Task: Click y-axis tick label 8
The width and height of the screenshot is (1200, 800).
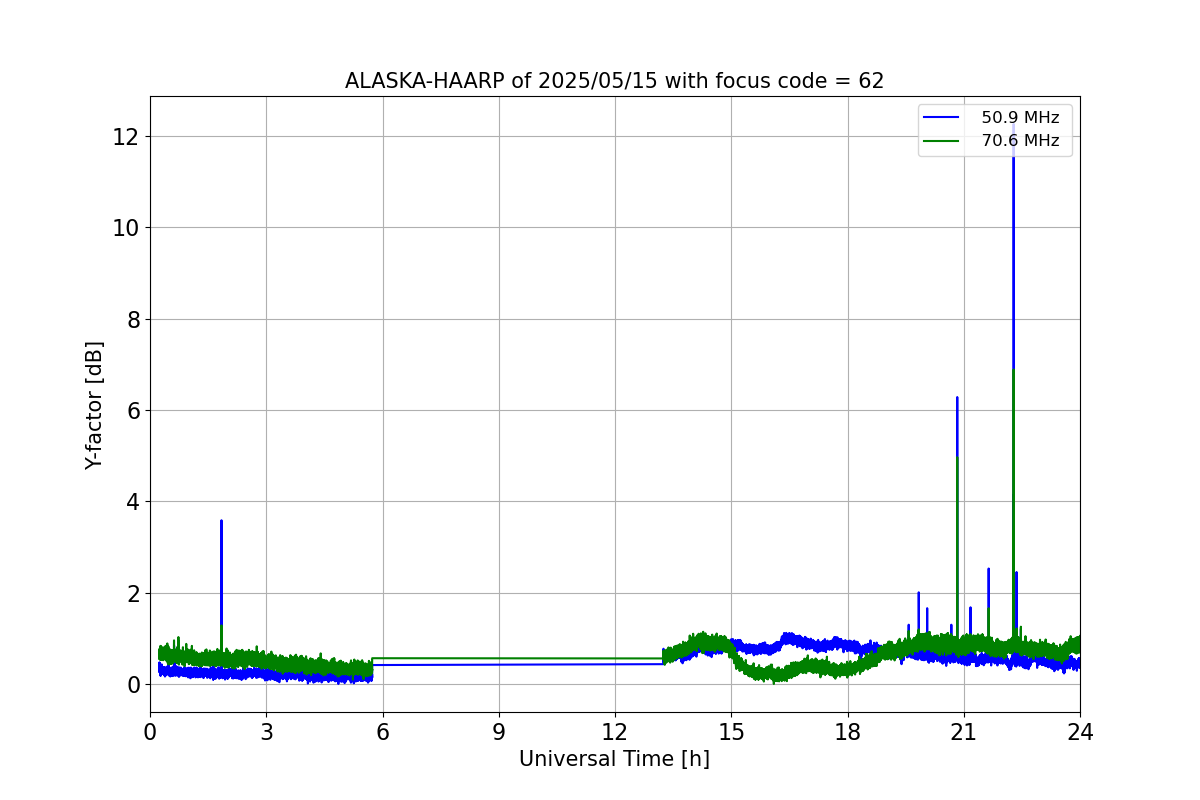Action: tap(133, 319)
